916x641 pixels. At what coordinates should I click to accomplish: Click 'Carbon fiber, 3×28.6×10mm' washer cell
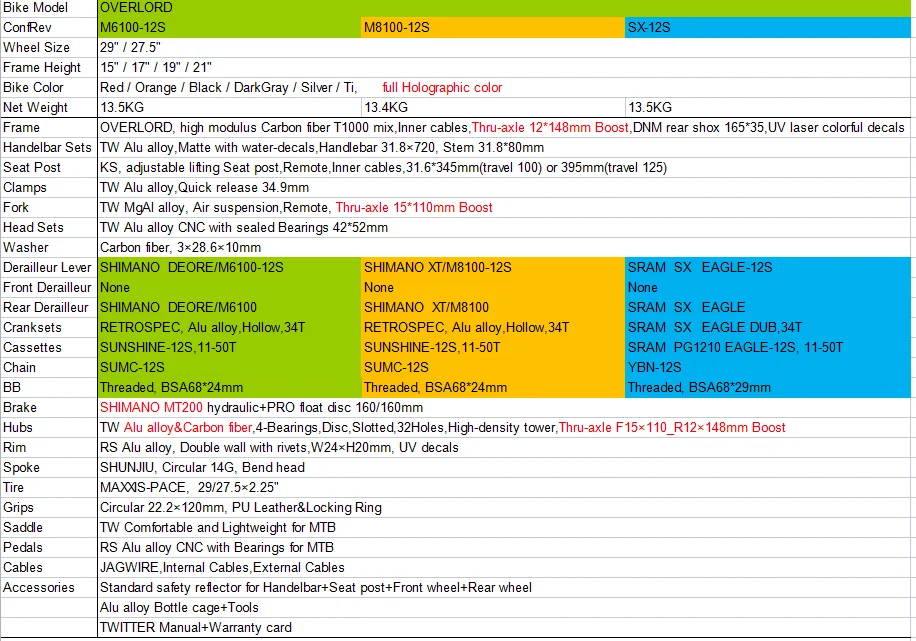[504, 247]
